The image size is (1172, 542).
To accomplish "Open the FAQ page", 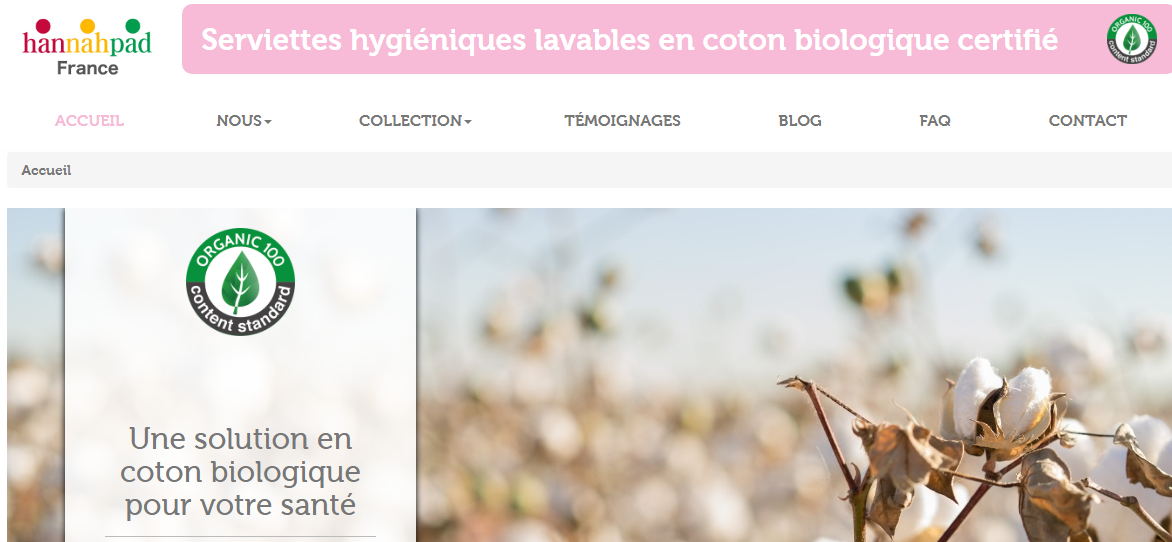I will (935, 120).
